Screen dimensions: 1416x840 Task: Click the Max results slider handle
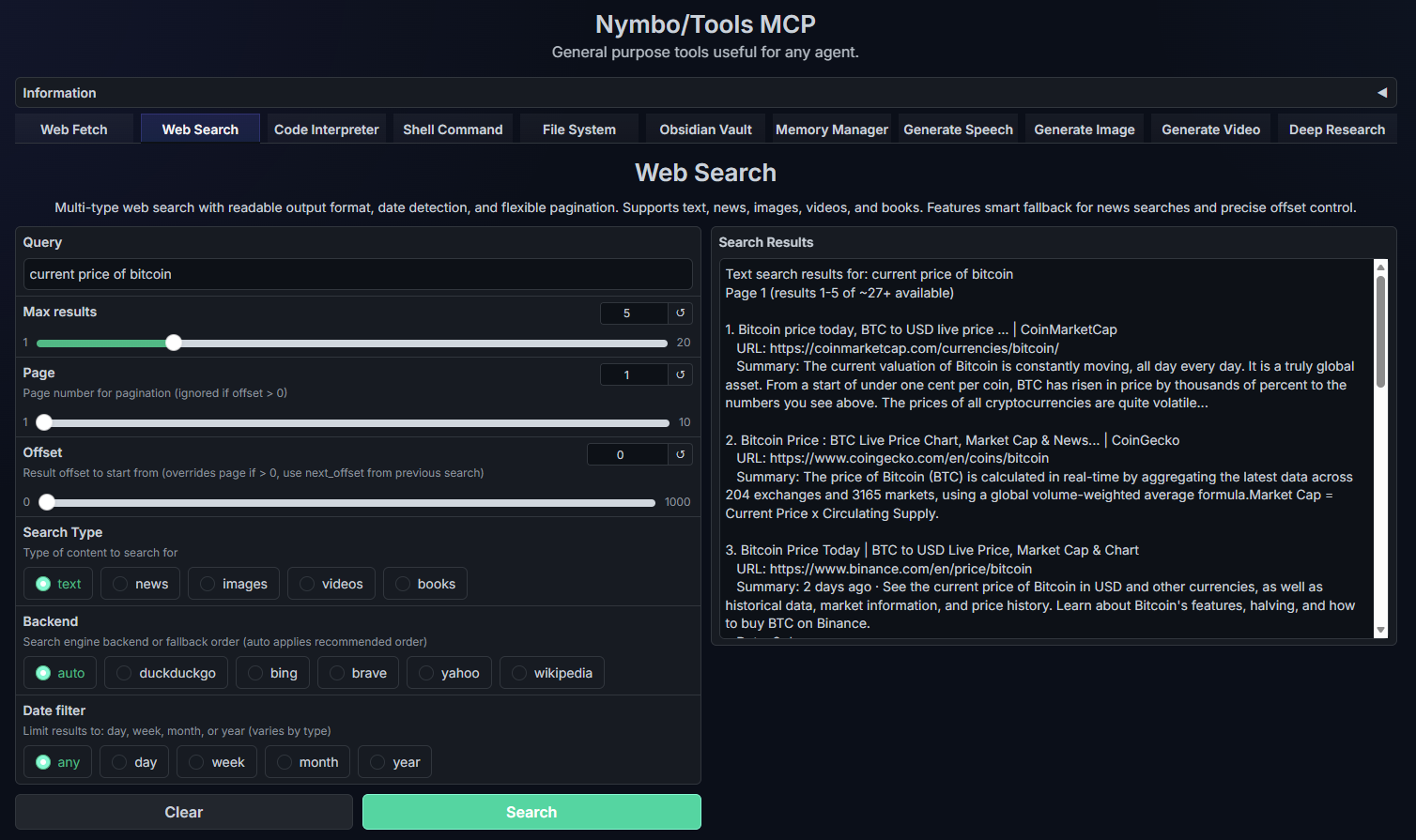click(x=174, y=343)
